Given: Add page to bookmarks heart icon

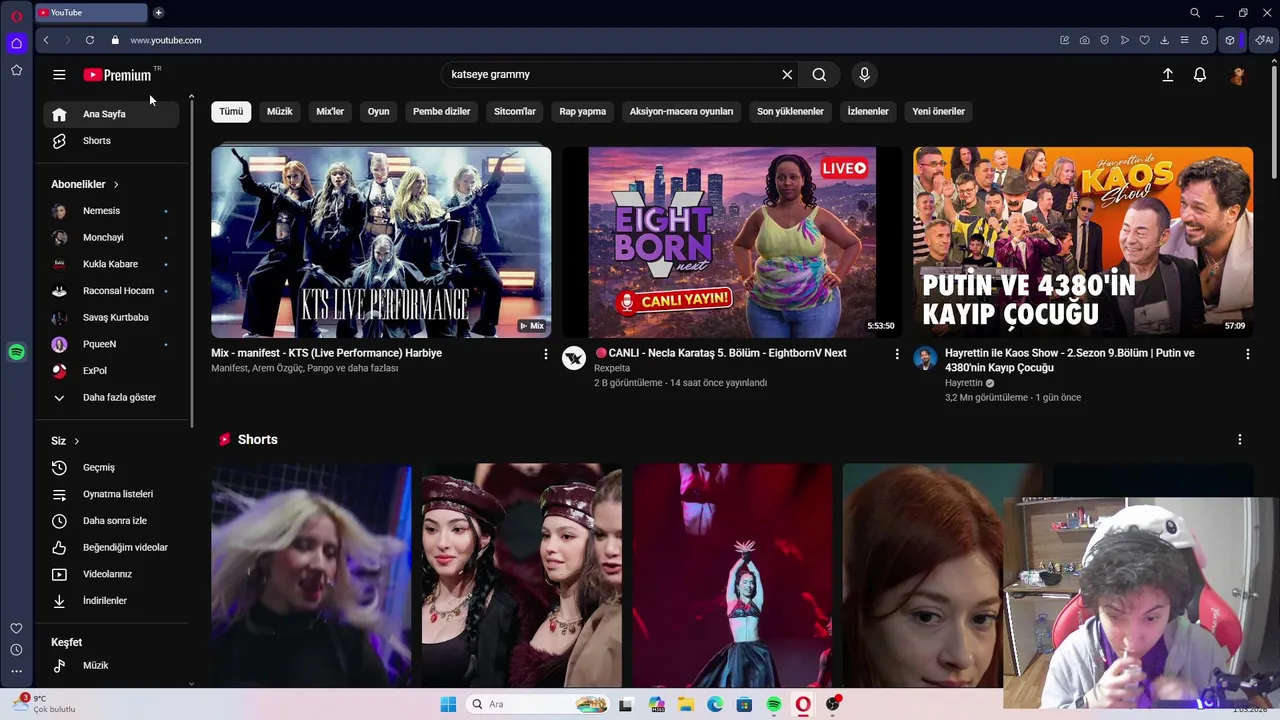Looking at the screenshot, I should point(1145,40).
